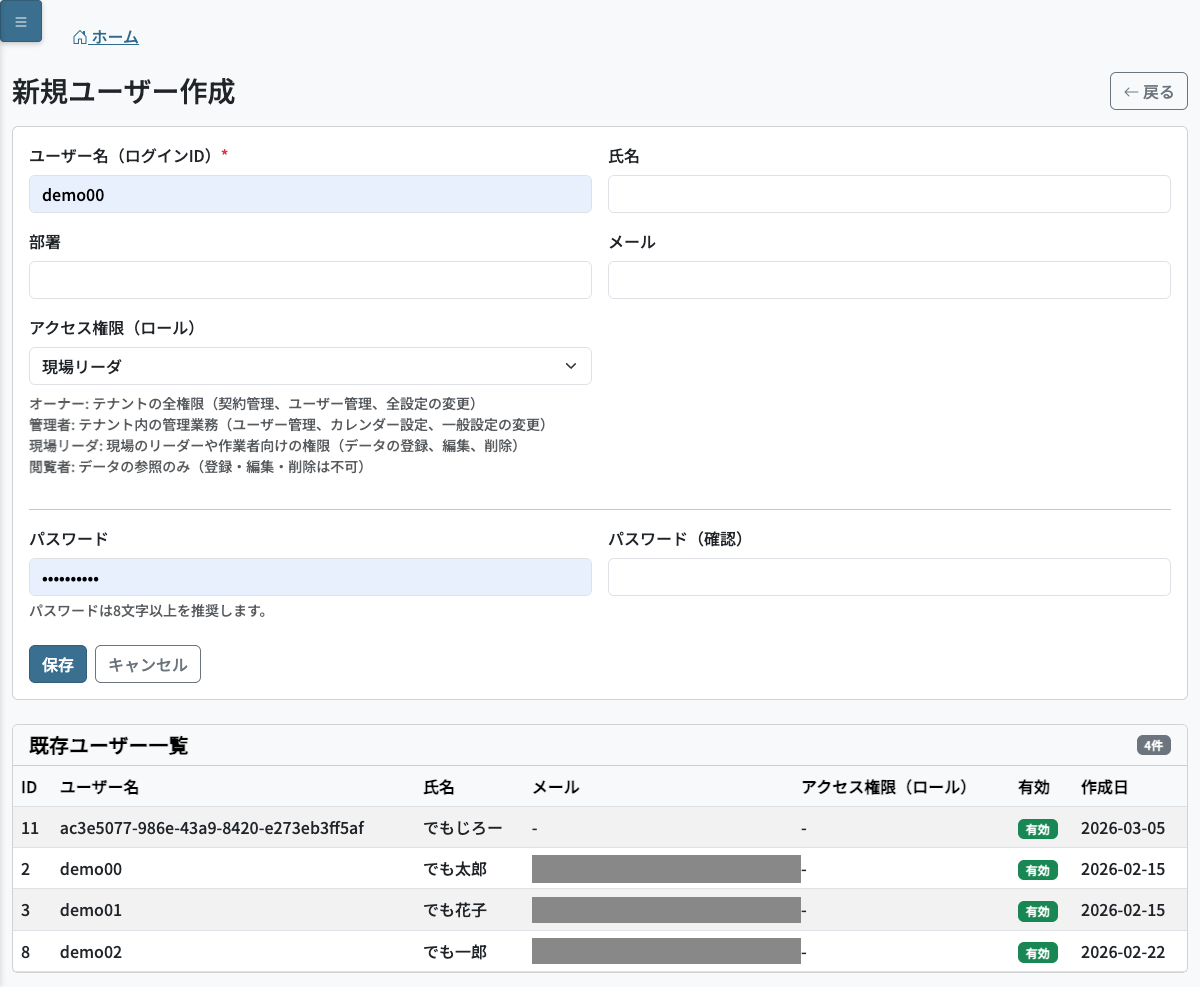Viewport: 1200px width, 987px height.
Task: Click the 有効 badge for demo00
Action: (x=1038, y=870)
